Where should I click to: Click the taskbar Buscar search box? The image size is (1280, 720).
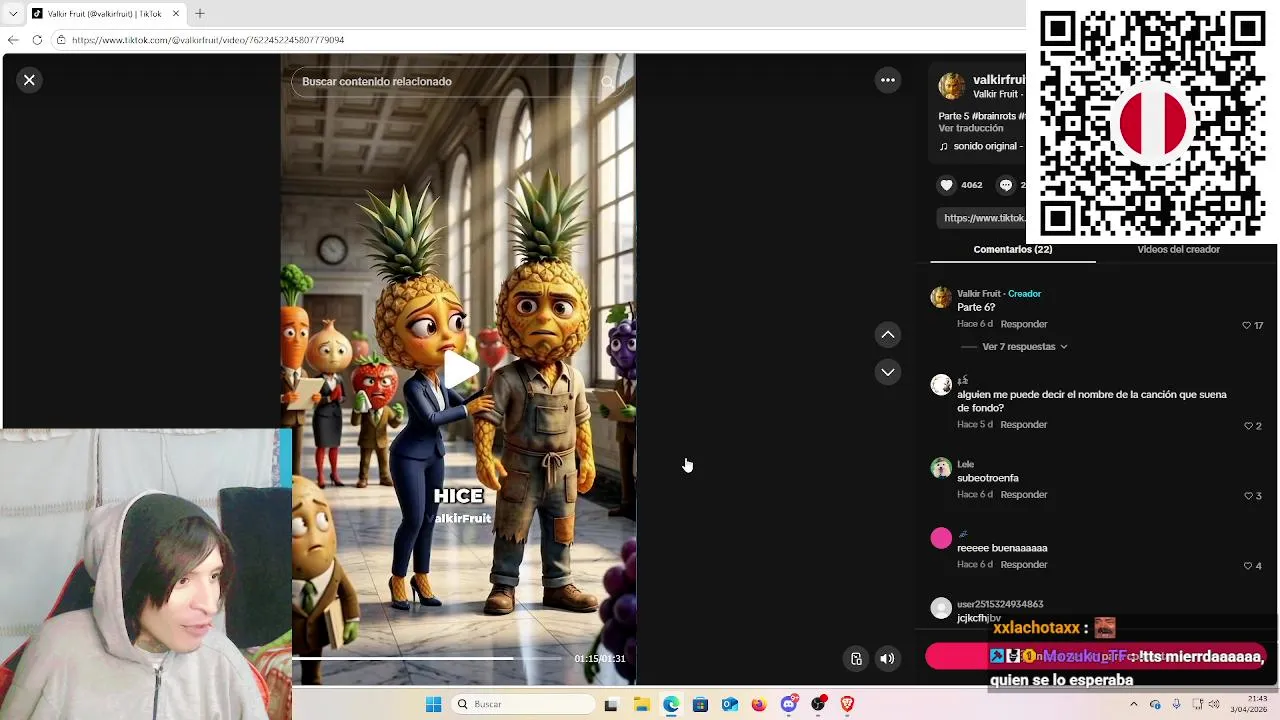(x=522, y=705)
